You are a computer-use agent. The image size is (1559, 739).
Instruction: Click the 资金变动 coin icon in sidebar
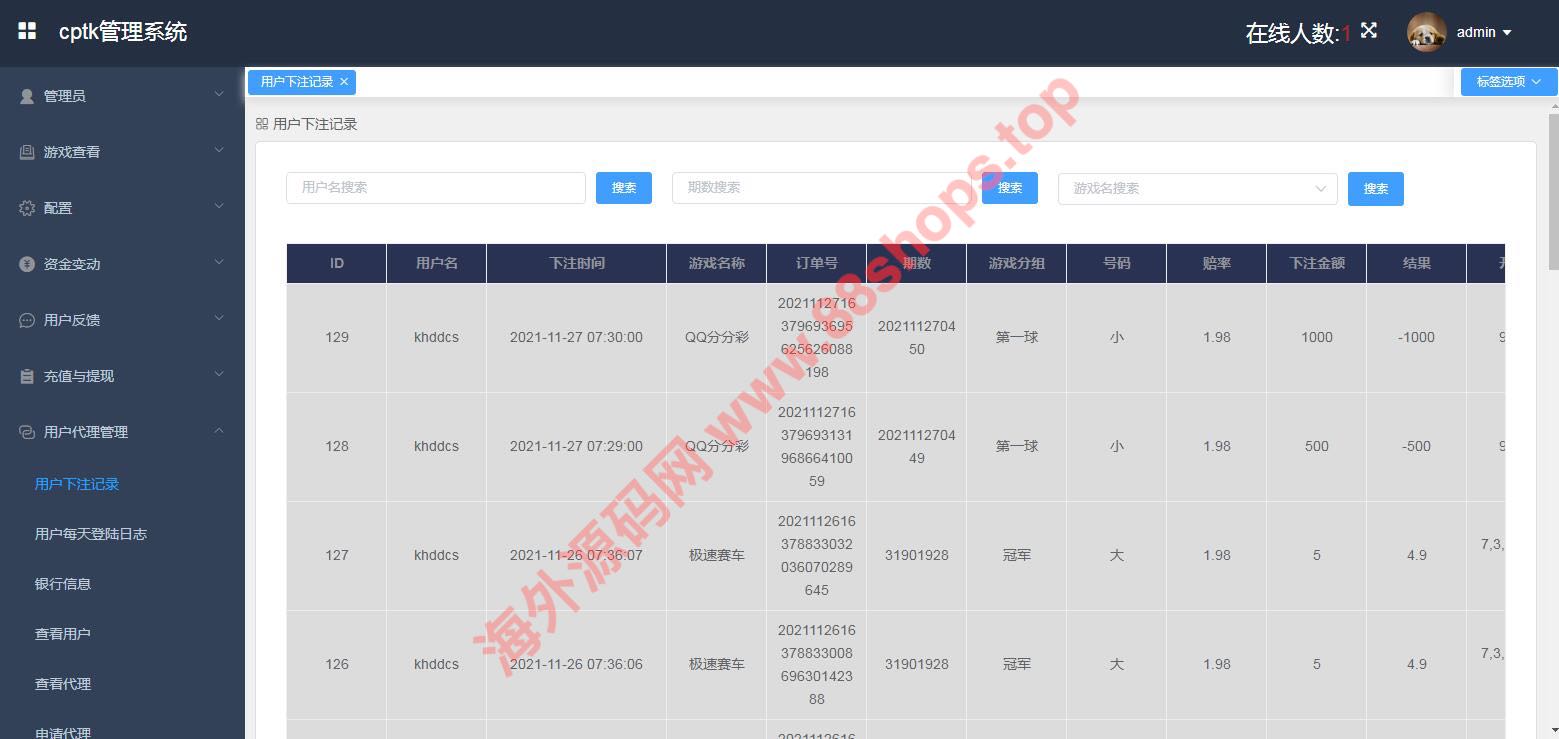click(x=27, y=264)
